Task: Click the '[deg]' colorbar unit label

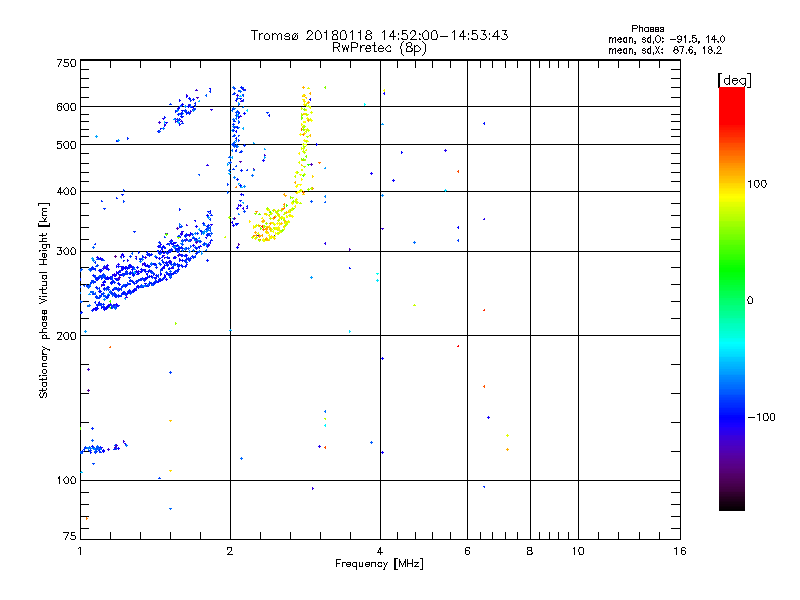Action: (734, 80)
